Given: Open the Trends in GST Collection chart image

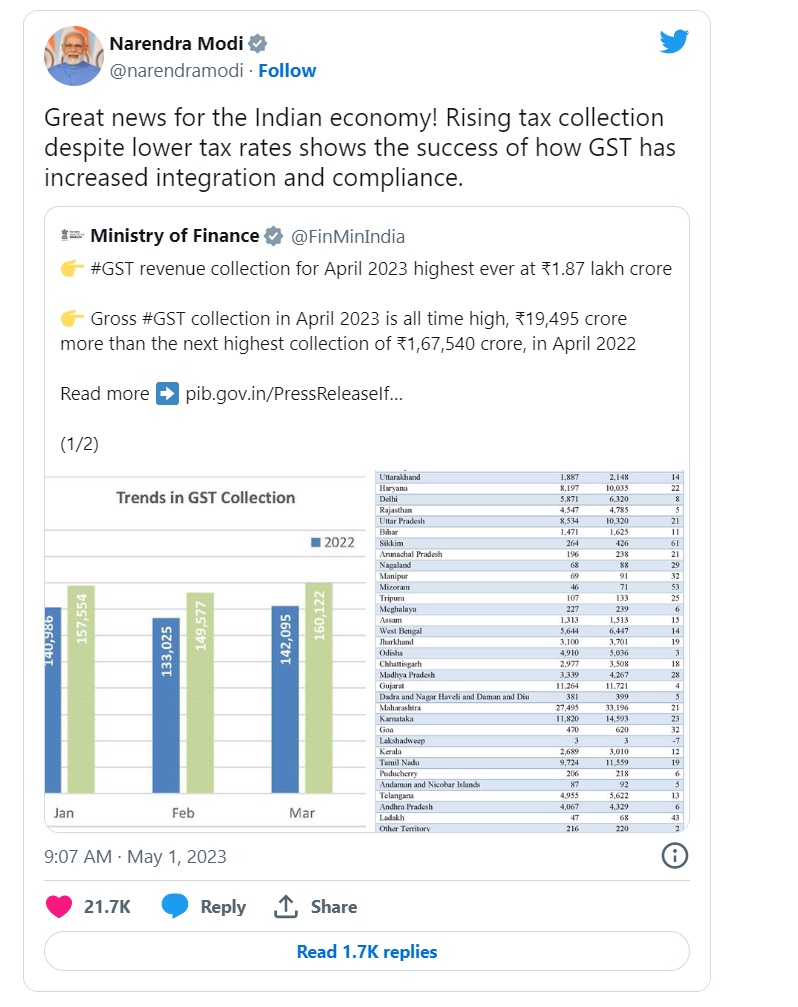Looking at the screenshot, I should [x=207, y=651].
